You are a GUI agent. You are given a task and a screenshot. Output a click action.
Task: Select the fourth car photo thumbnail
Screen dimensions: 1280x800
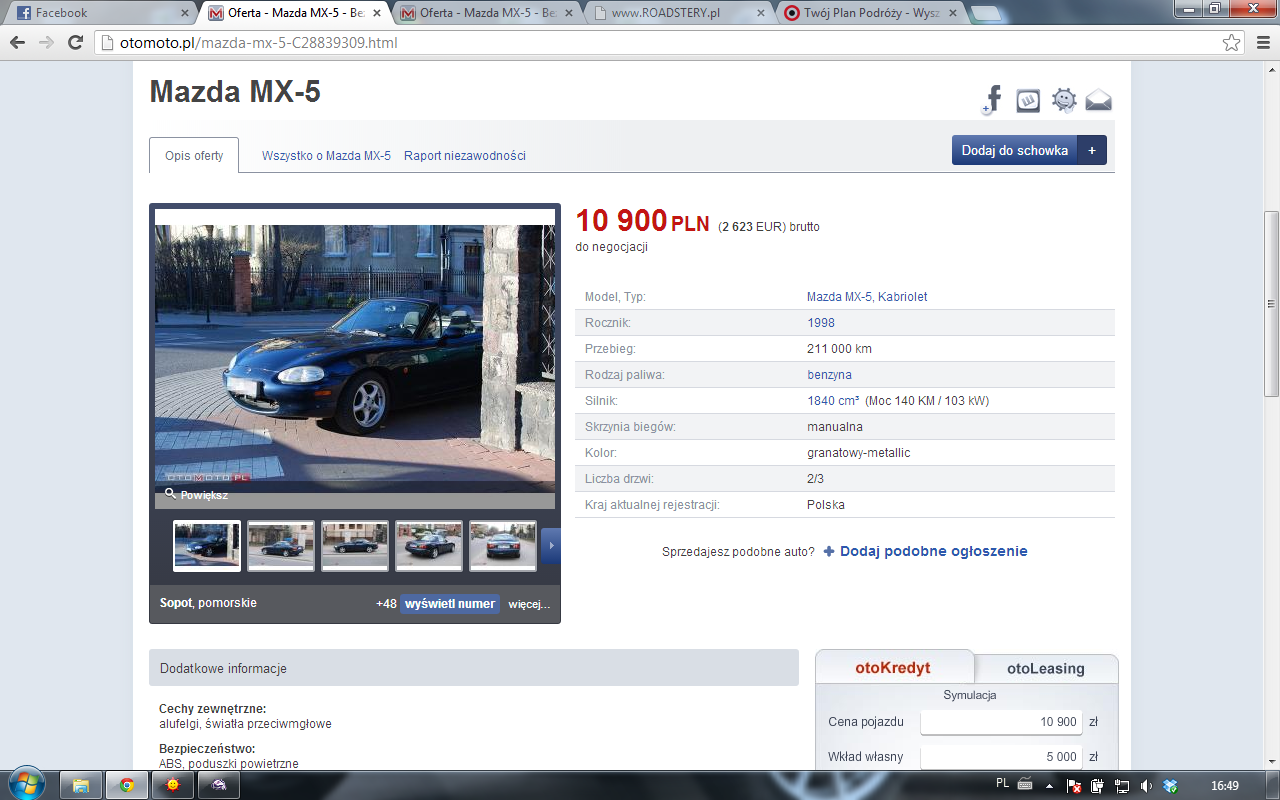pyautogui.click(x=429, y=546)
